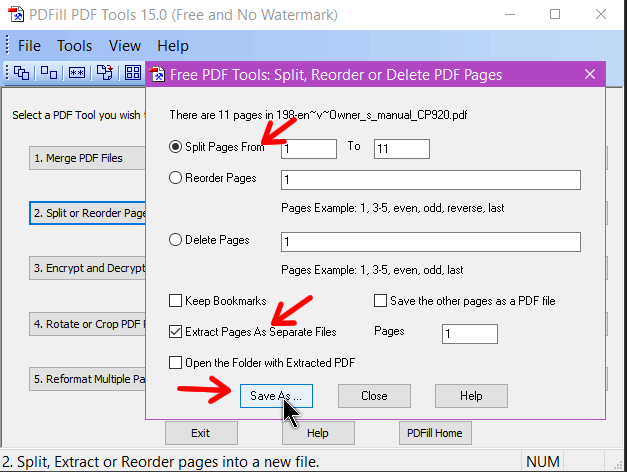
Task: Open the View menu
Action: pyautogui.click(x=125, y=46)
